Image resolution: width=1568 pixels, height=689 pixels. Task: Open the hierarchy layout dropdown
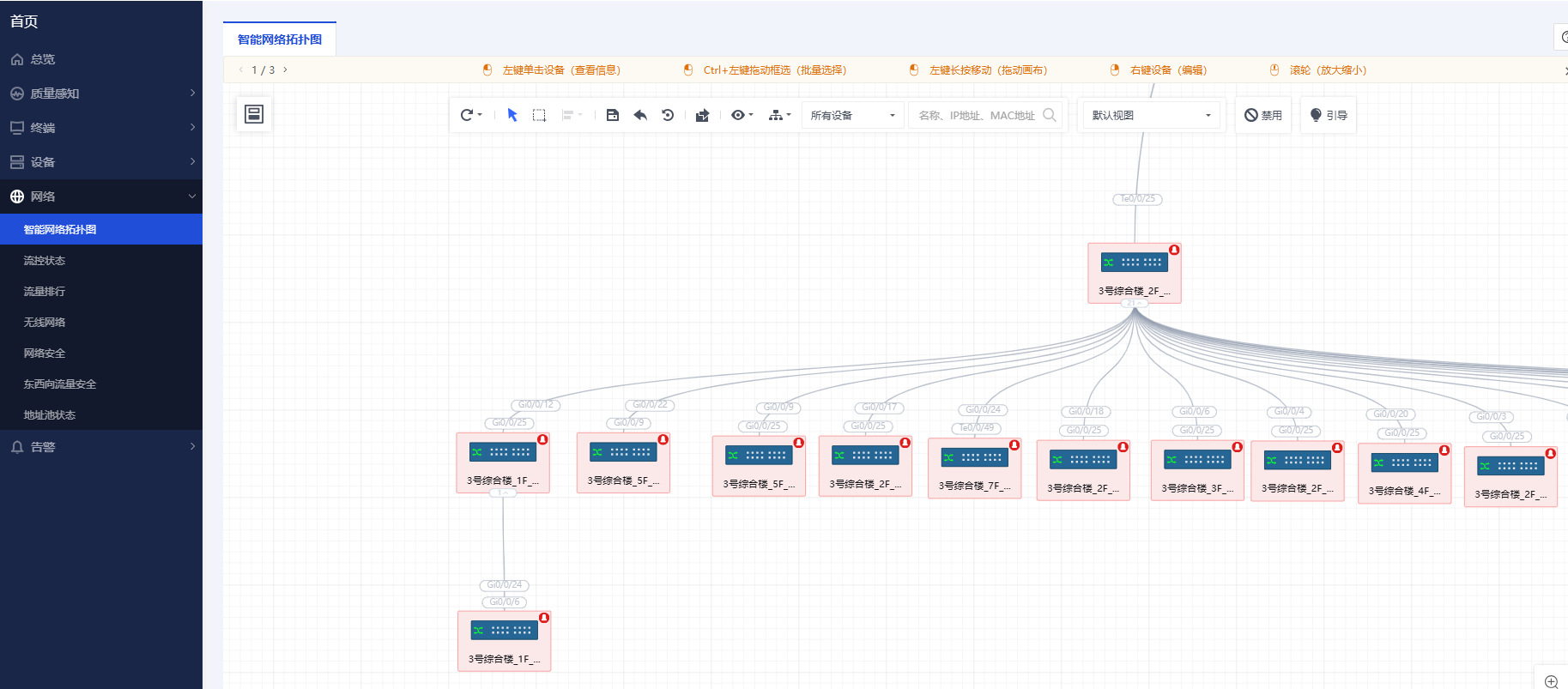(779, 115)
